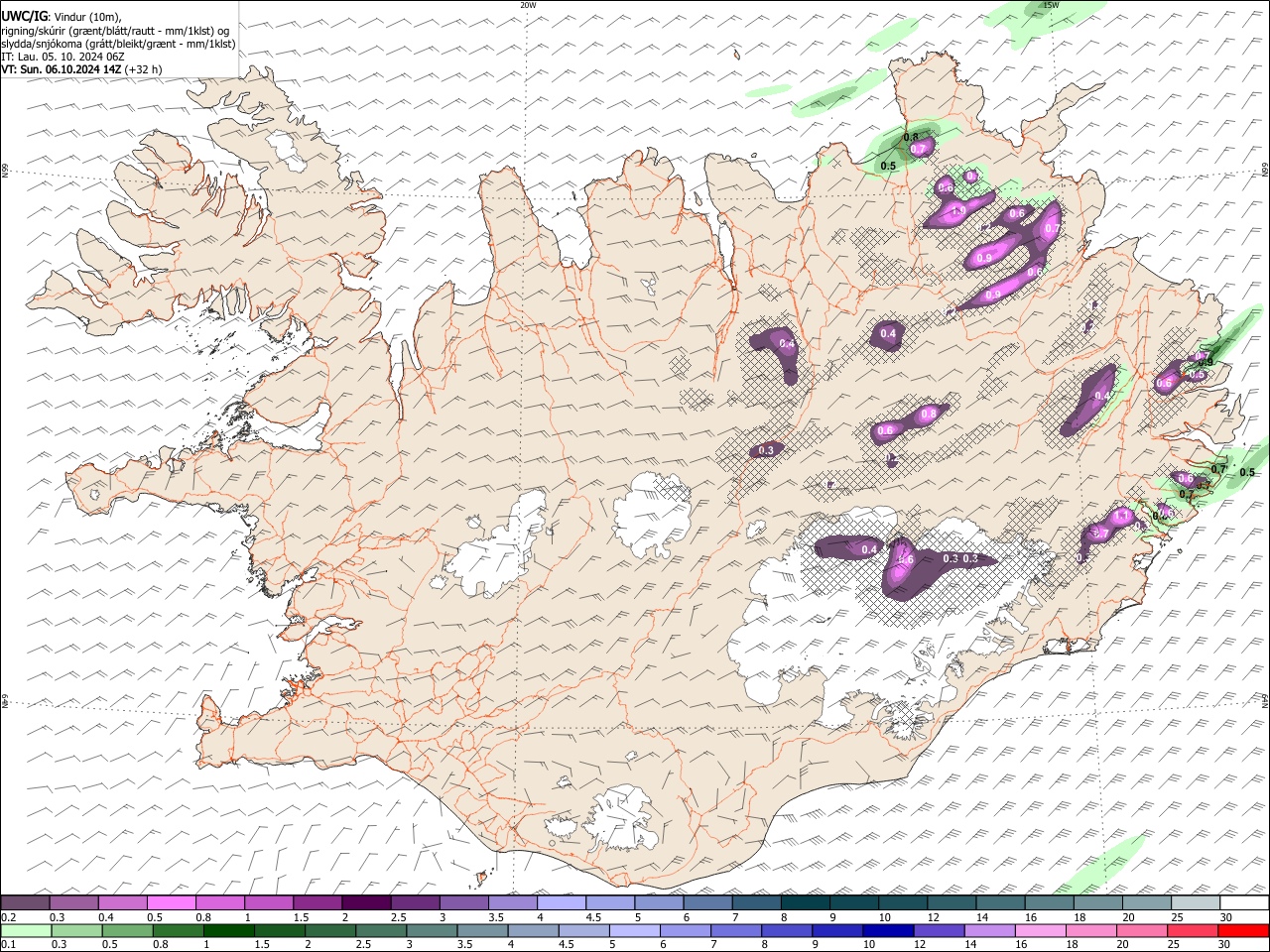Click the '0.1' legend scale label

pyautogui.click(x=8, y=945)
